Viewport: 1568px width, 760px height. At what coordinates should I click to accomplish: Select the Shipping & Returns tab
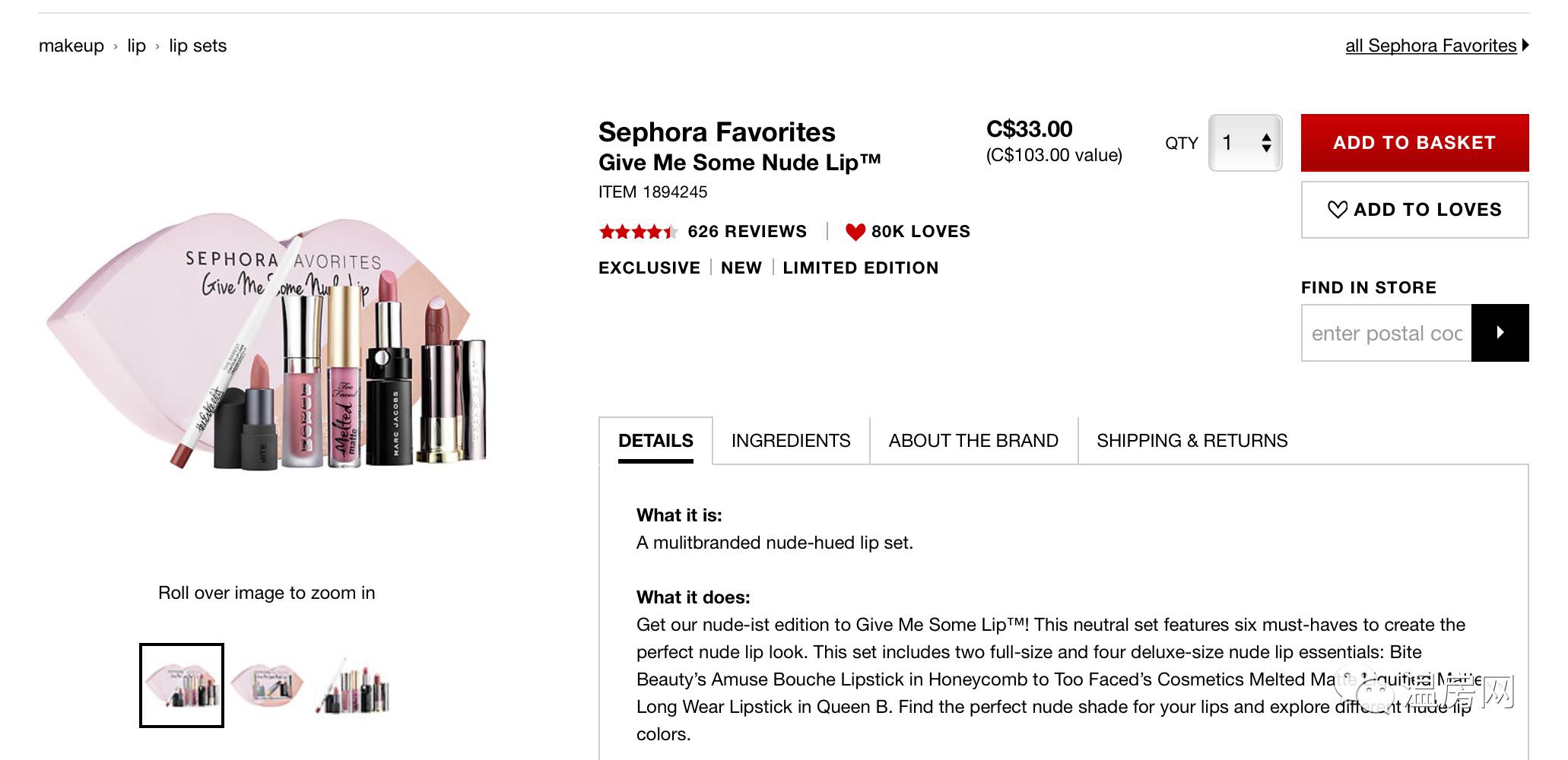tap(1191, 441)
